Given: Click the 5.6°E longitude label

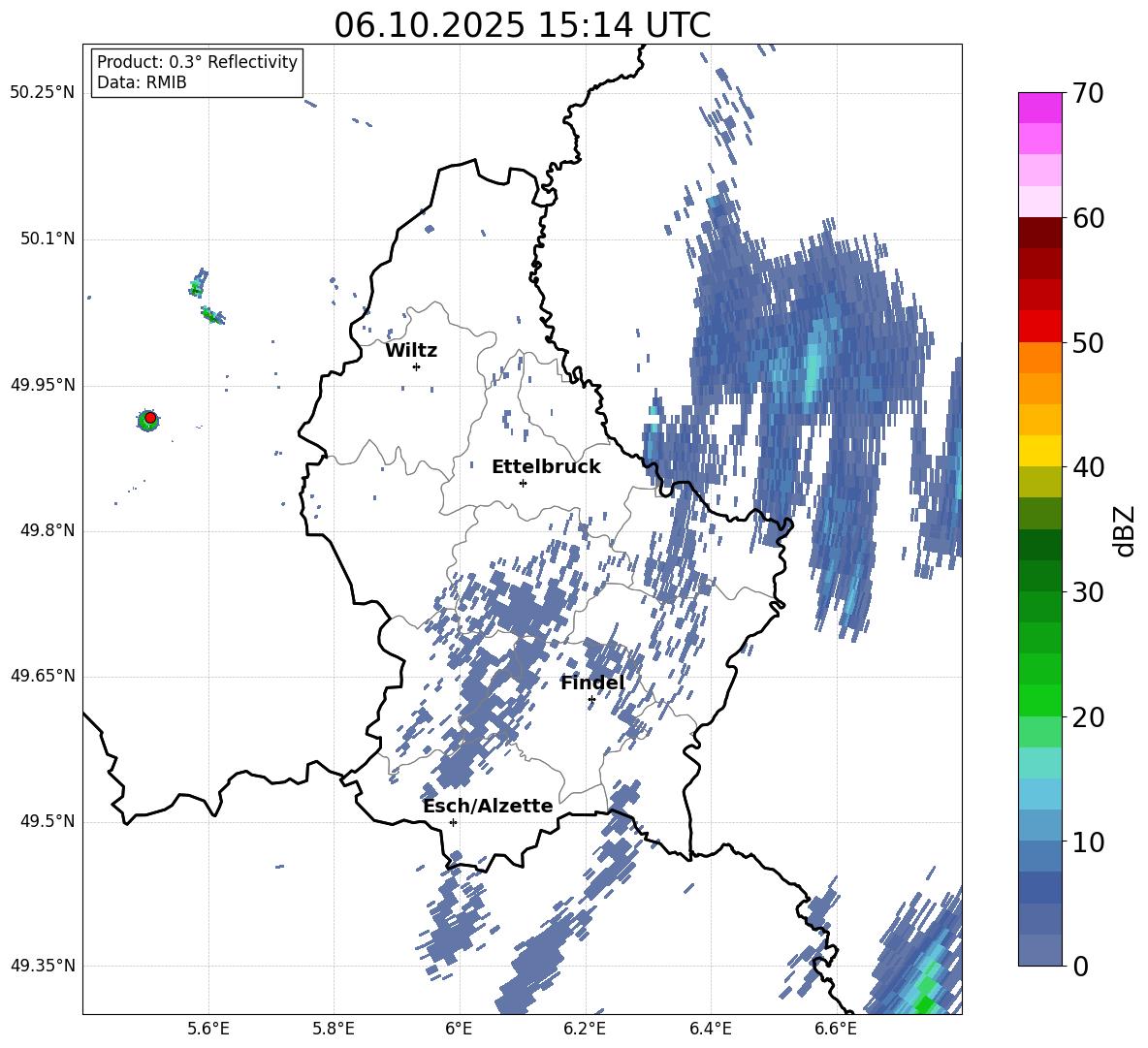Looking at the screenshot, I should pos(207,1029).
